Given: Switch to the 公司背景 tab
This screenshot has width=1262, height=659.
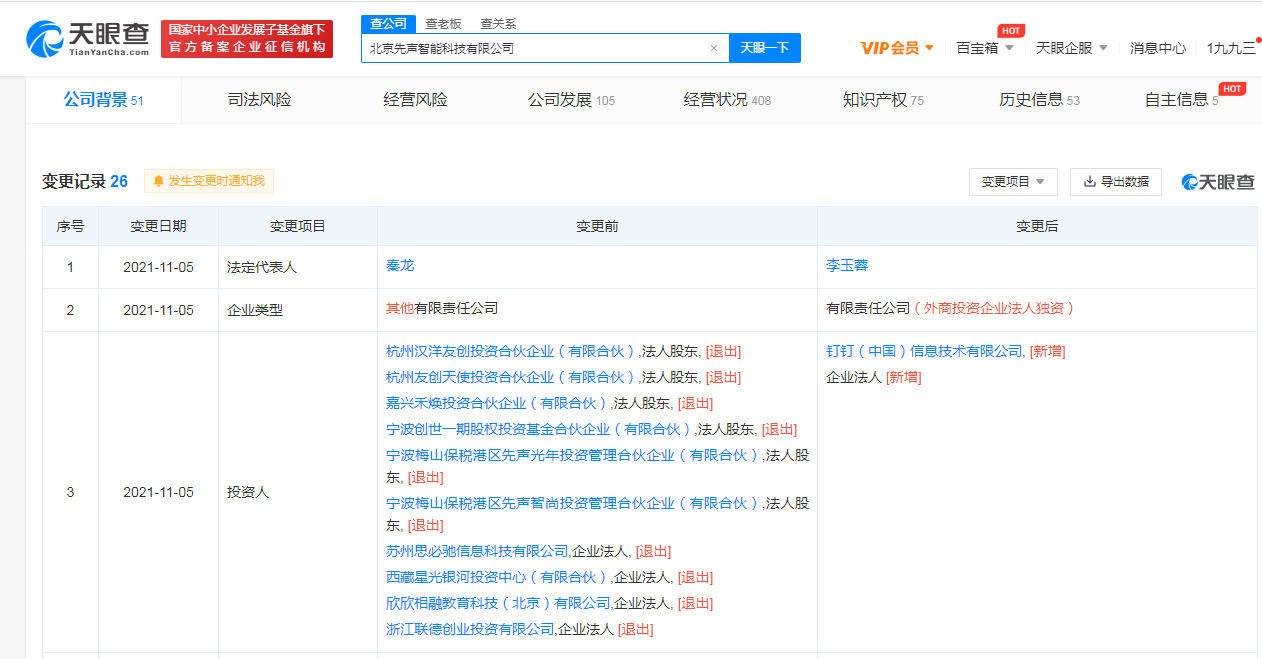Looking at the screenshot, I should tap(103, 100).
